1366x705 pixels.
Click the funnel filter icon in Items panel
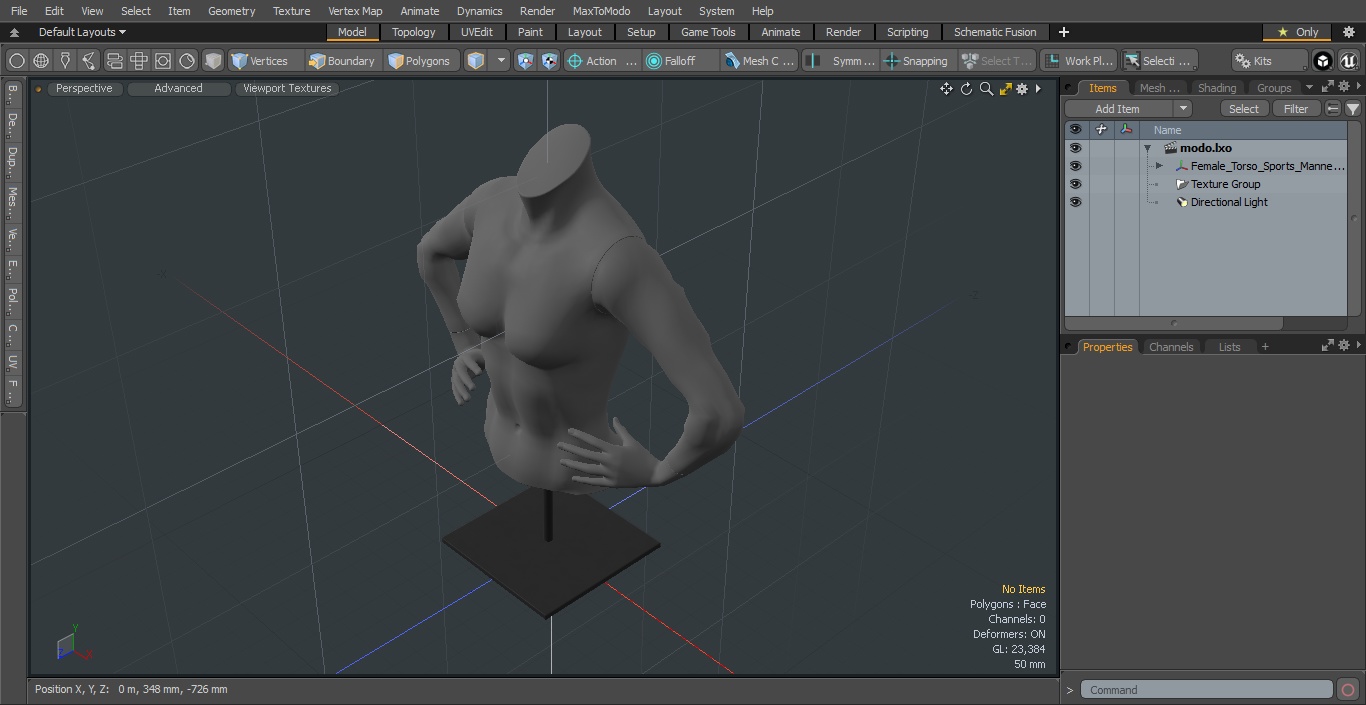click(x=1353, y=109)
